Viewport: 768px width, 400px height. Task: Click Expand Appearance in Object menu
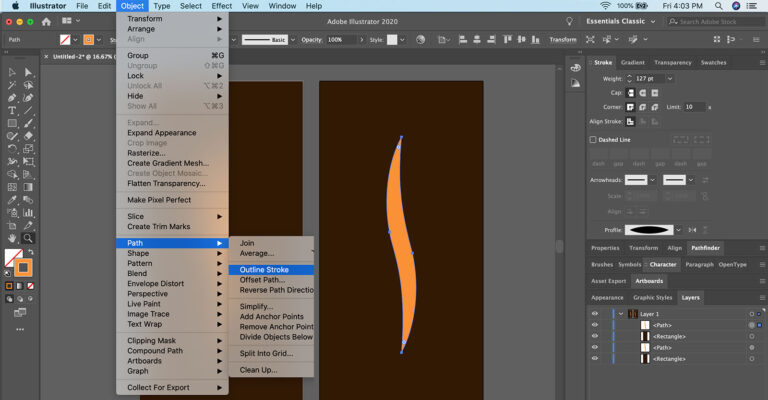172,133
